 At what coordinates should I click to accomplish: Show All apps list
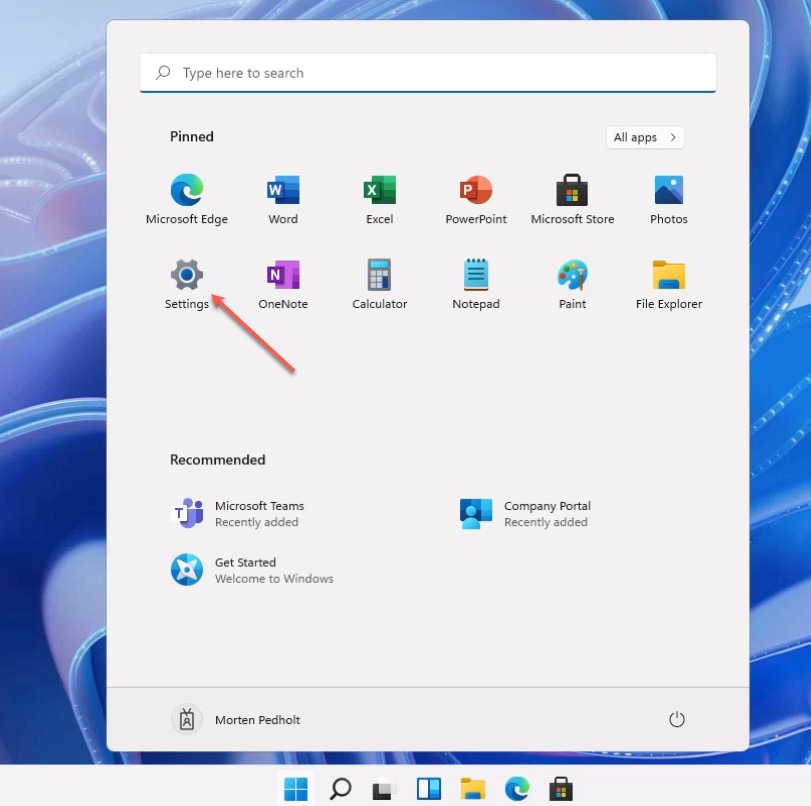point(645,137)
